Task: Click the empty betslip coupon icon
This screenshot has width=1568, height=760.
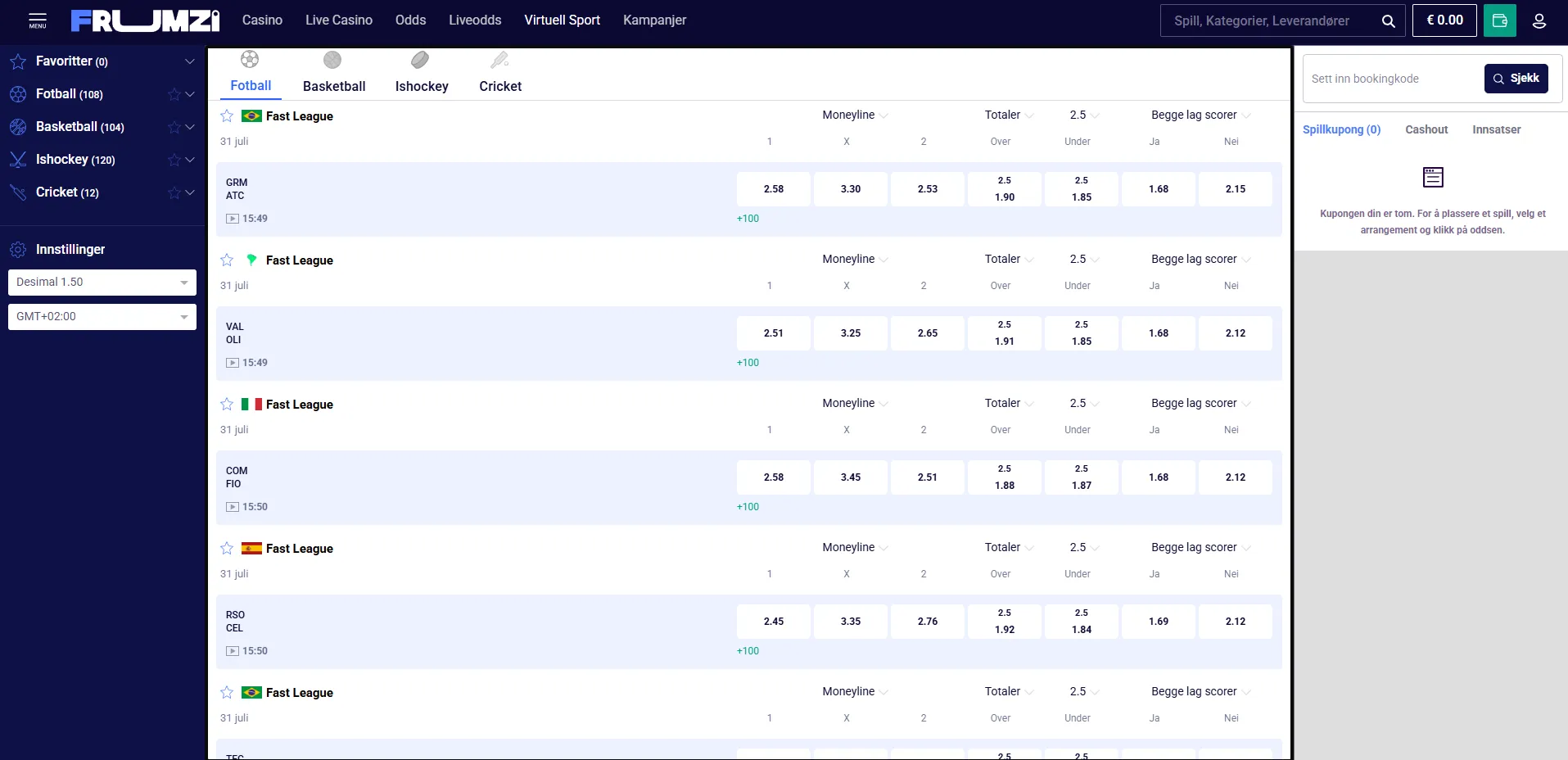Action: click(x=1433, y=177)
